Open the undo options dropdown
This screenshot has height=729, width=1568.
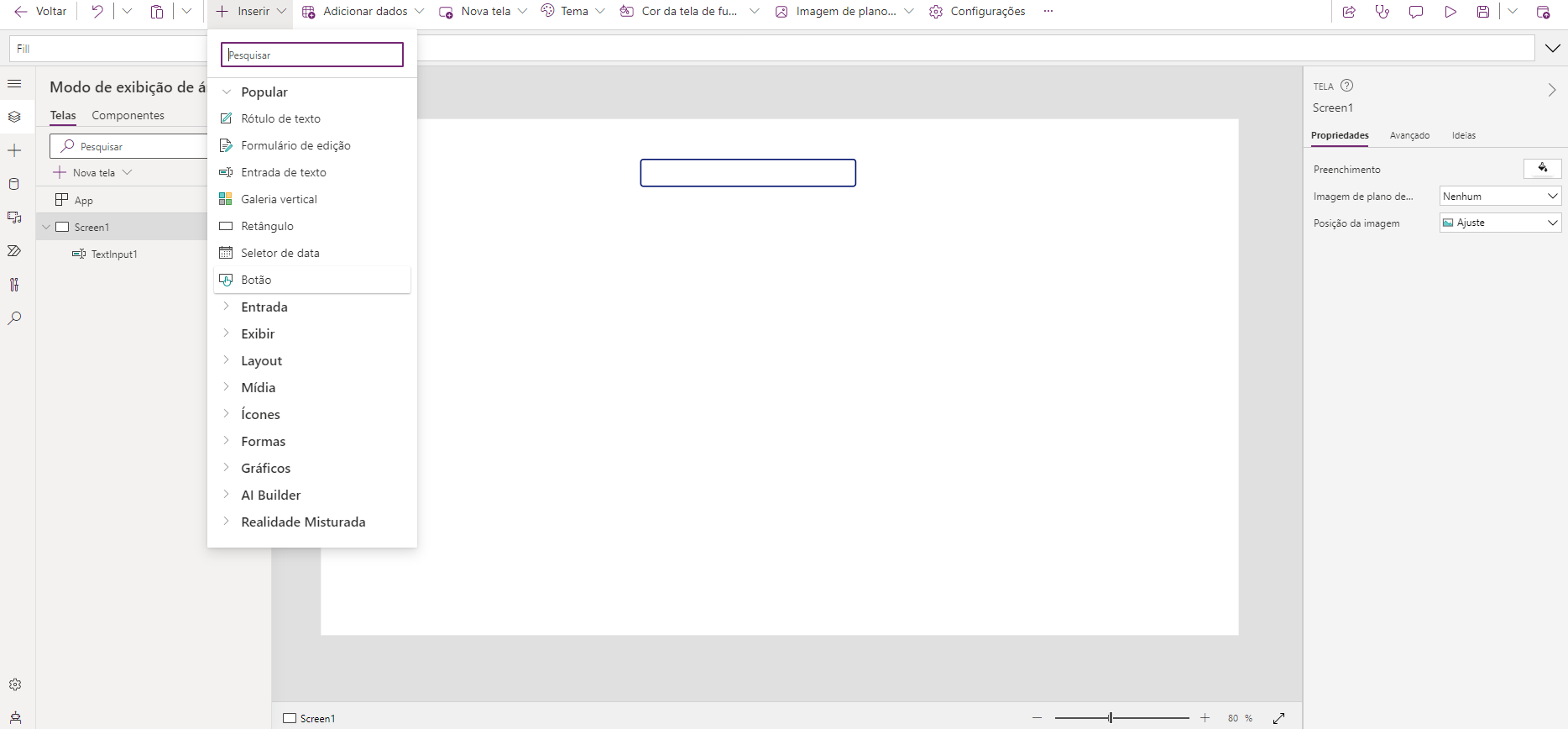pos(127,12)
